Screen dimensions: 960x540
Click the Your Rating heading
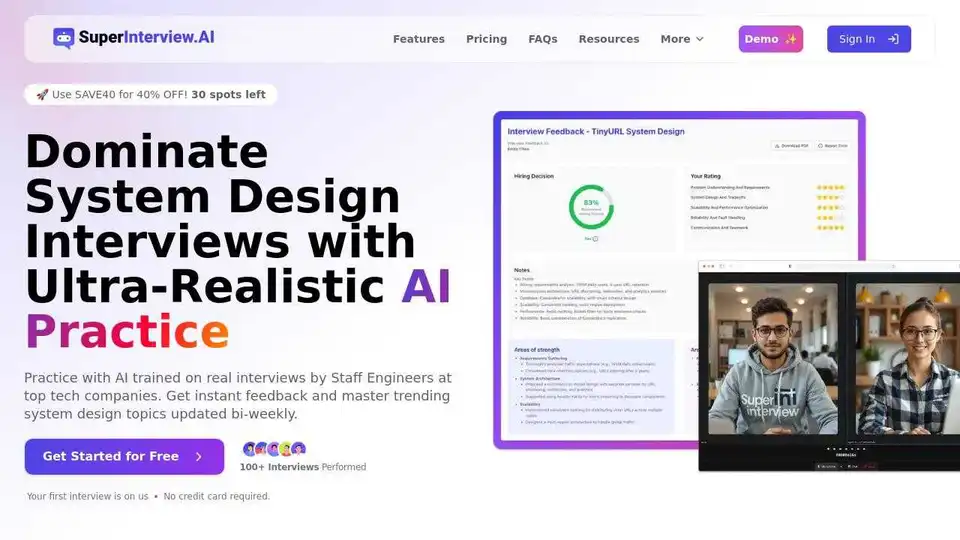705,176
